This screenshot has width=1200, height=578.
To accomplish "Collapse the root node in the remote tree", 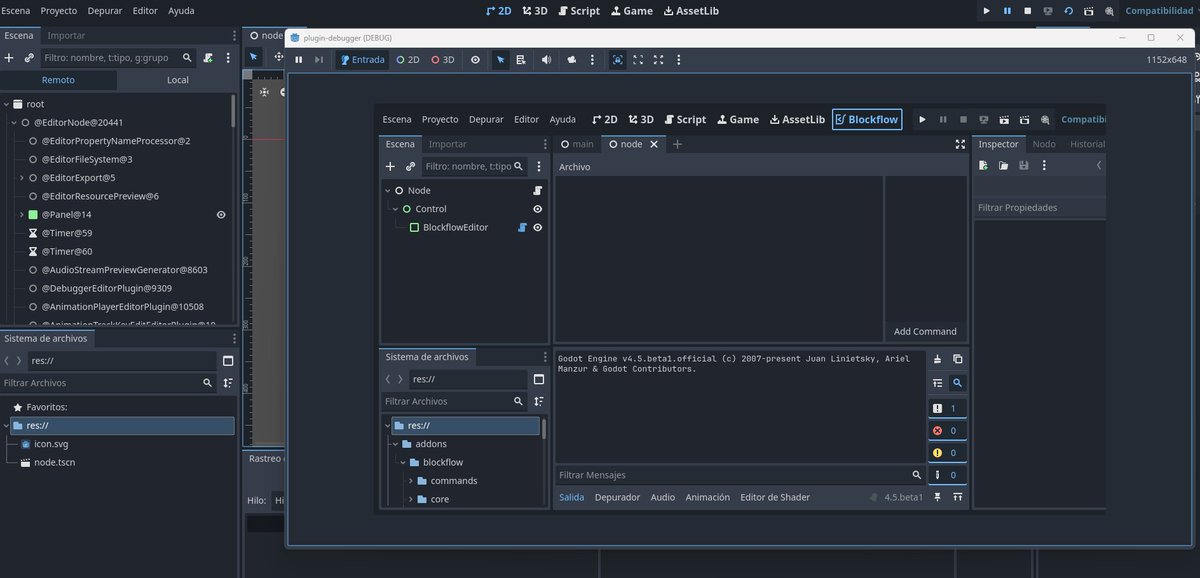I will point(7,104).
